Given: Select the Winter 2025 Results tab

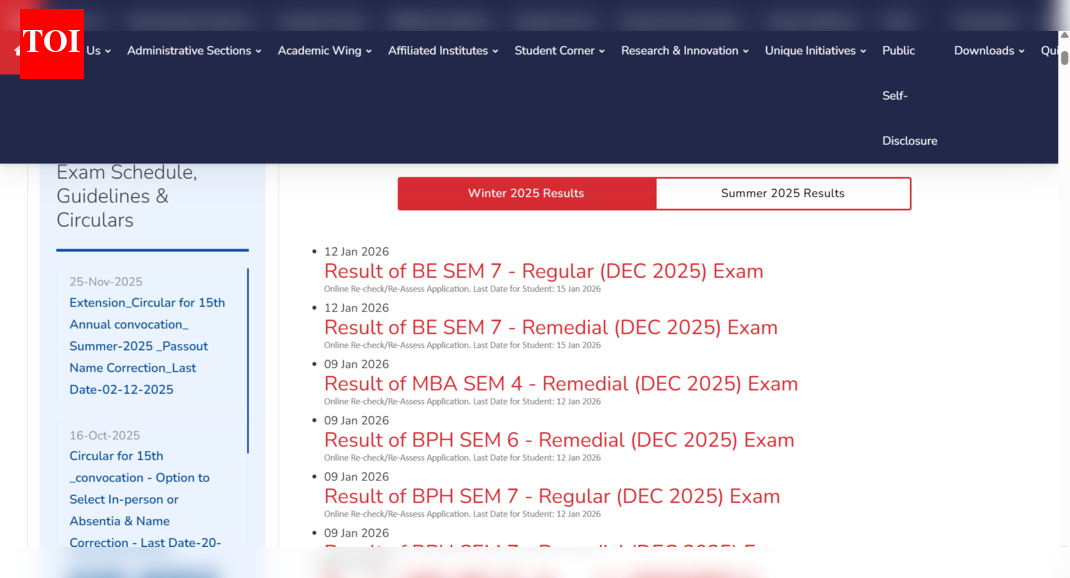Looking at the screenshot, I should click(x=527, y=193).
